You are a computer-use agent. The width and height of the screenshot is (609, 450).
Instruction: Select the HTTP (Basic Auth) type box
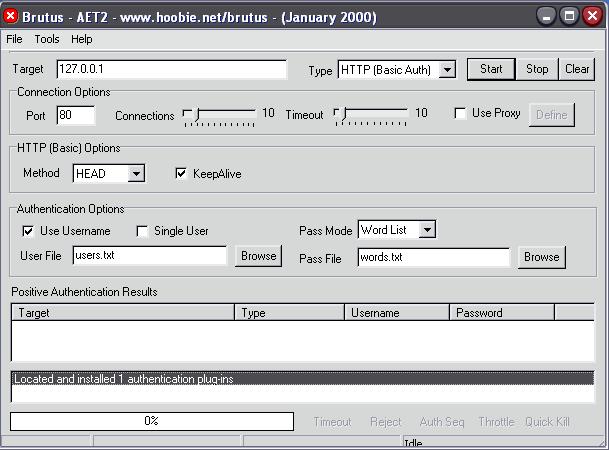point(397,70)
